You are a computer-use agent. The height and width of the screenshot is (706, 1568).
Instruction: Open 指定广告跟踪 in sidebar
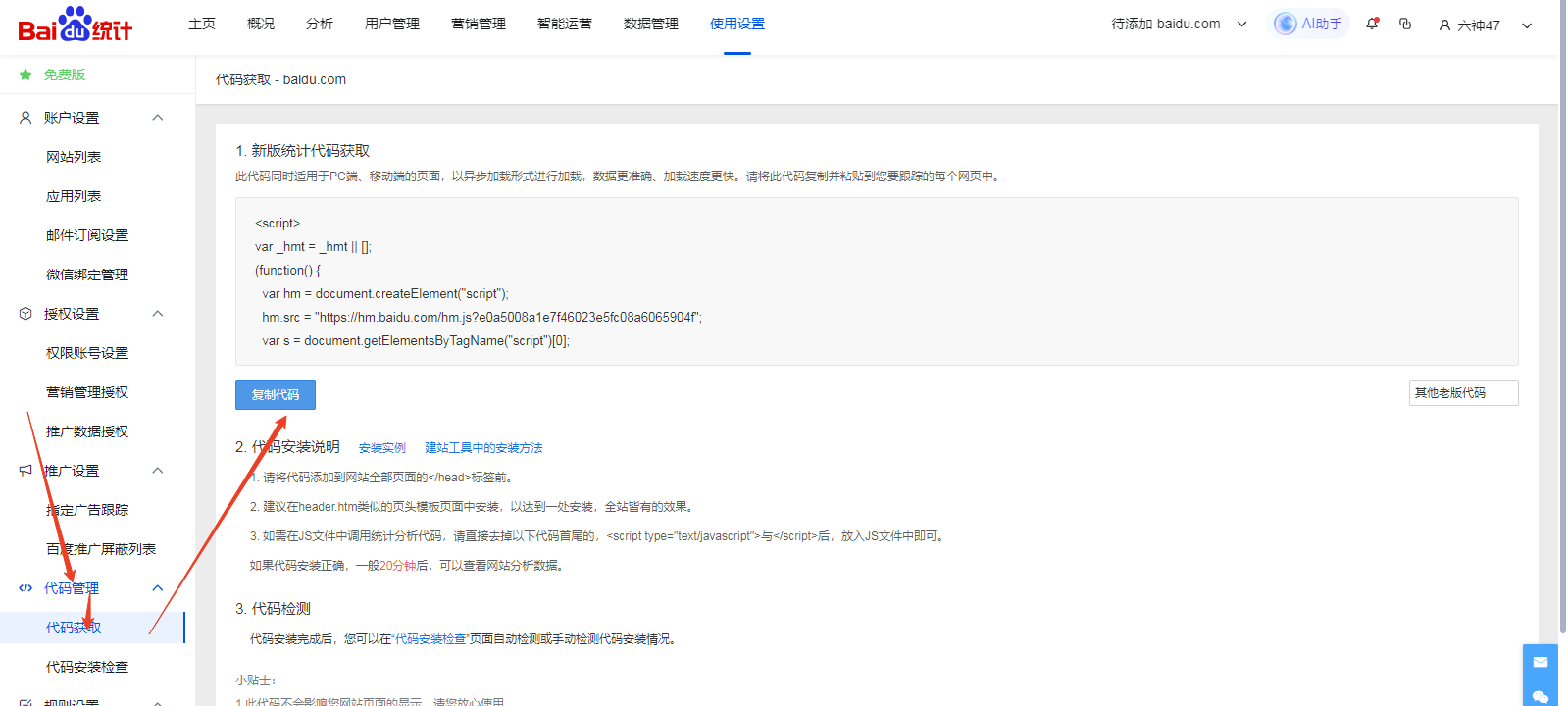click(87, 510)
